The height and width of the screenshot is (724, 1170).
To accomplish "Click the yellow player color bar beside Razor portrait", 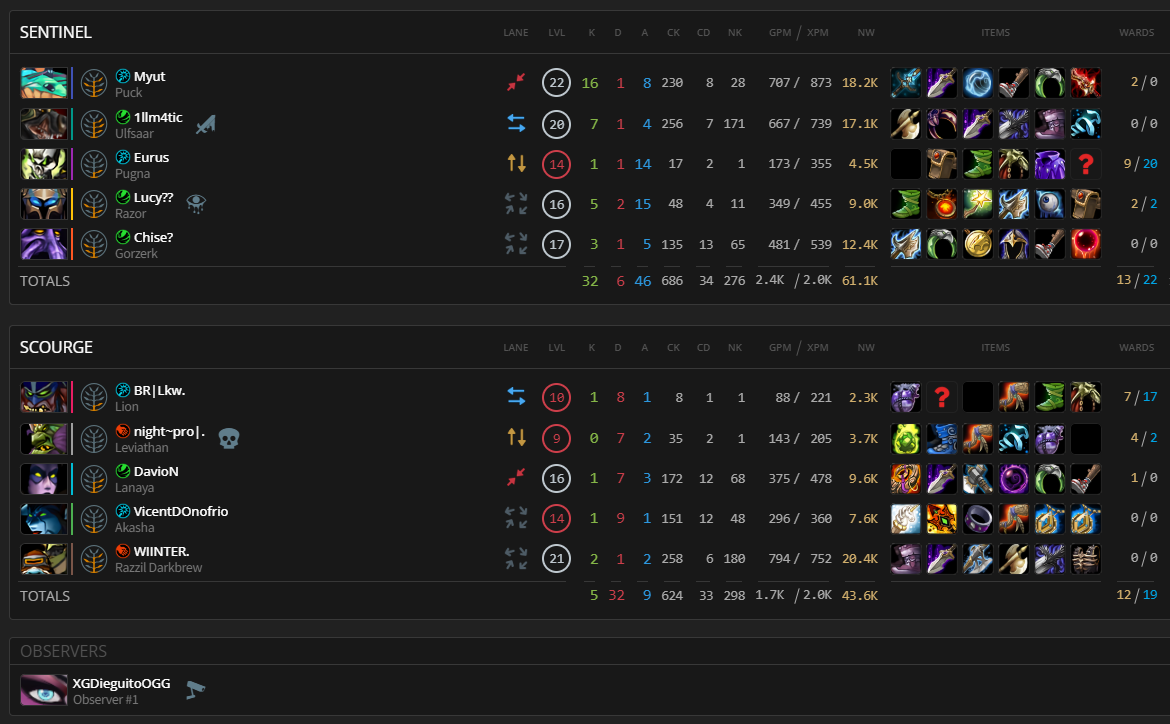I will click(x=72, y=204).
